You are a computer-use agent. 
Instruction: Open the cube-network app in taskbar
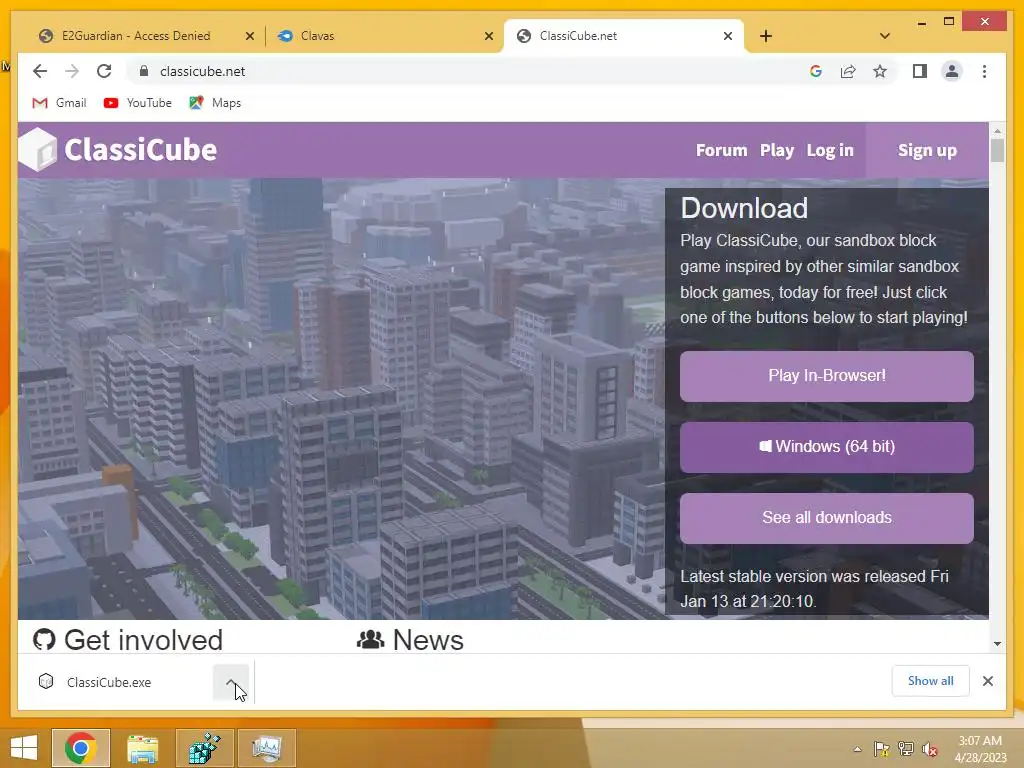(204, 748)
